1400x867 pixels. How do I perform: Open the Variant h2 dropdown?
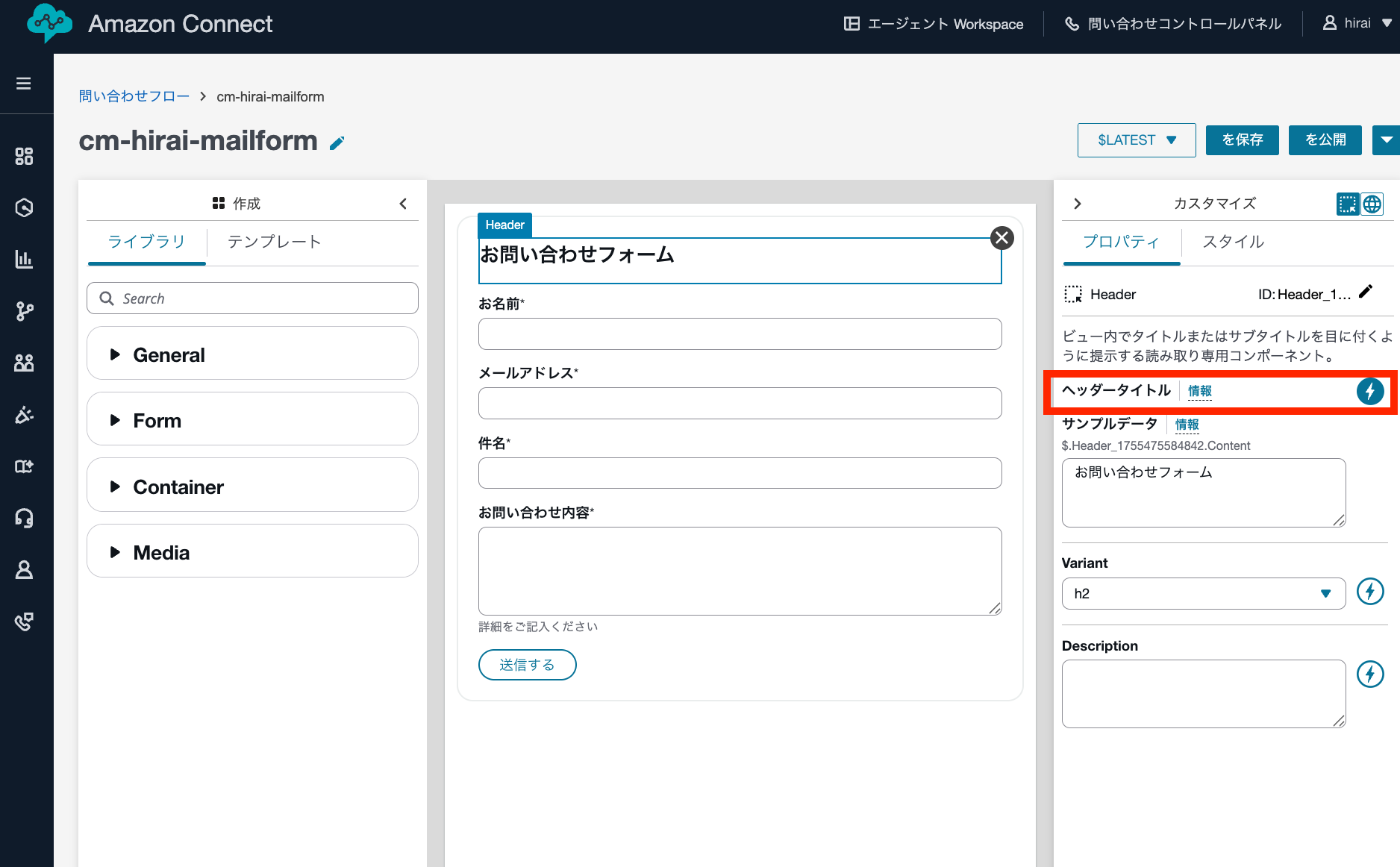[1203, 594]
